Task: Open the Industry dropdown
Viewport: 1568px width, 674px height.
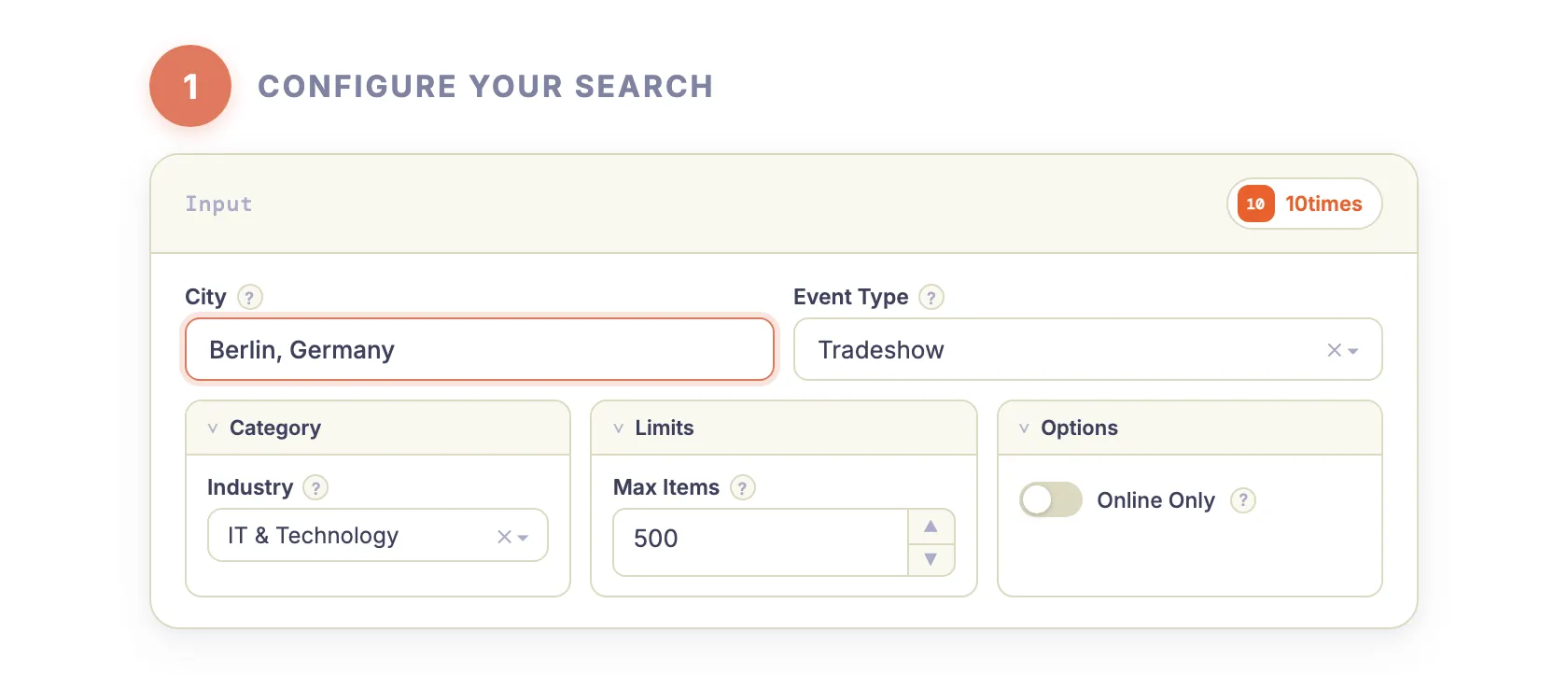Action: click(524, 536)
